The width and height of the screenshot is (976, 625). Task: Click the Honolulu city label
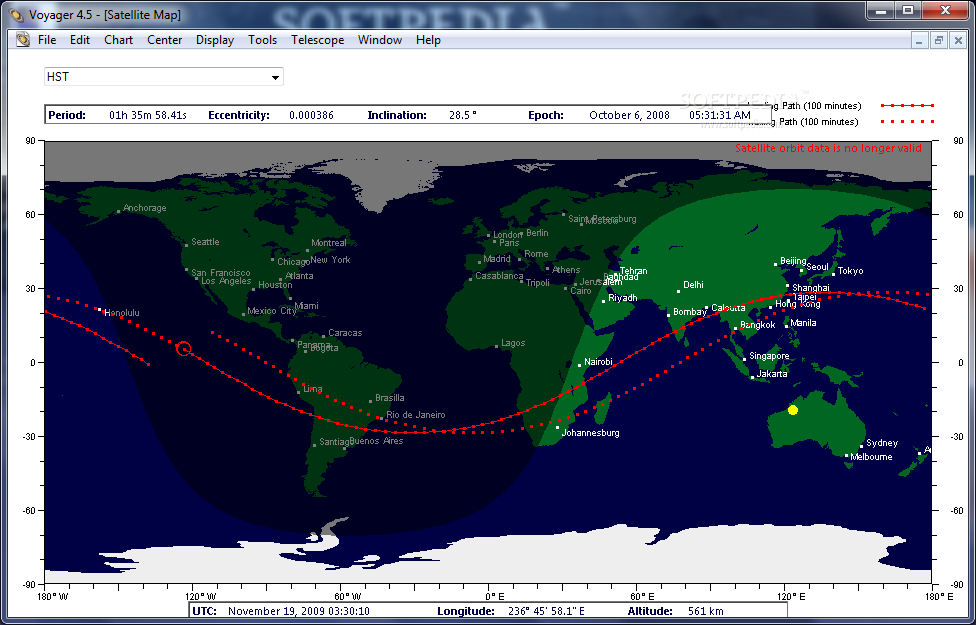click(x=122, y=313)
